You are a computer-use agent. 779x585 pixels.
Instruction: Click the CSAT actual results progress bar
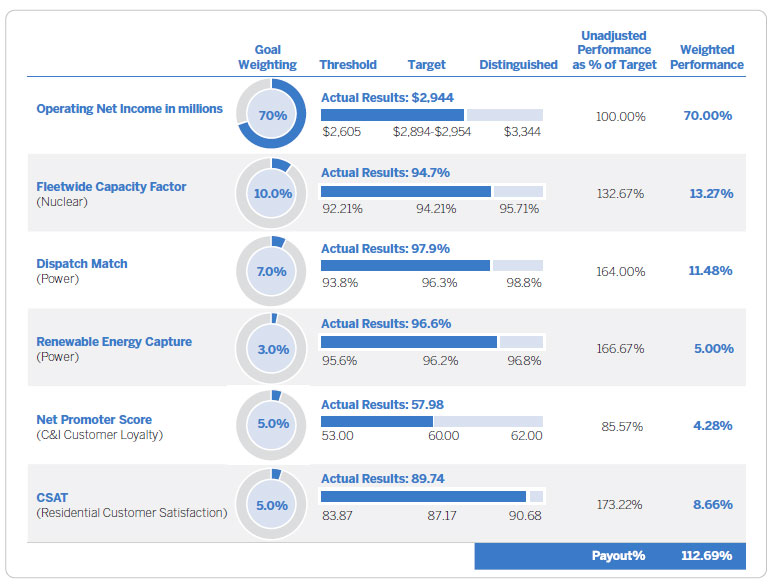coord(431,496)
